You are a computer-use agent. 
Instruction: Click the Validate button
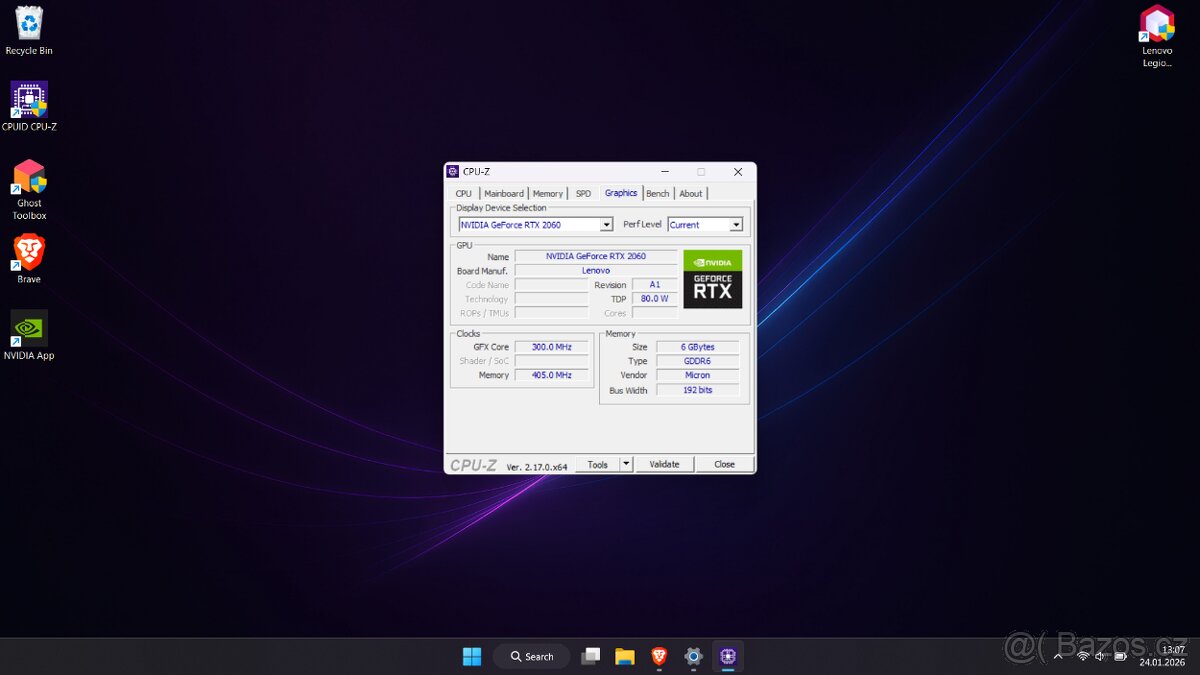pyautogui.click(x=664, y=464)
